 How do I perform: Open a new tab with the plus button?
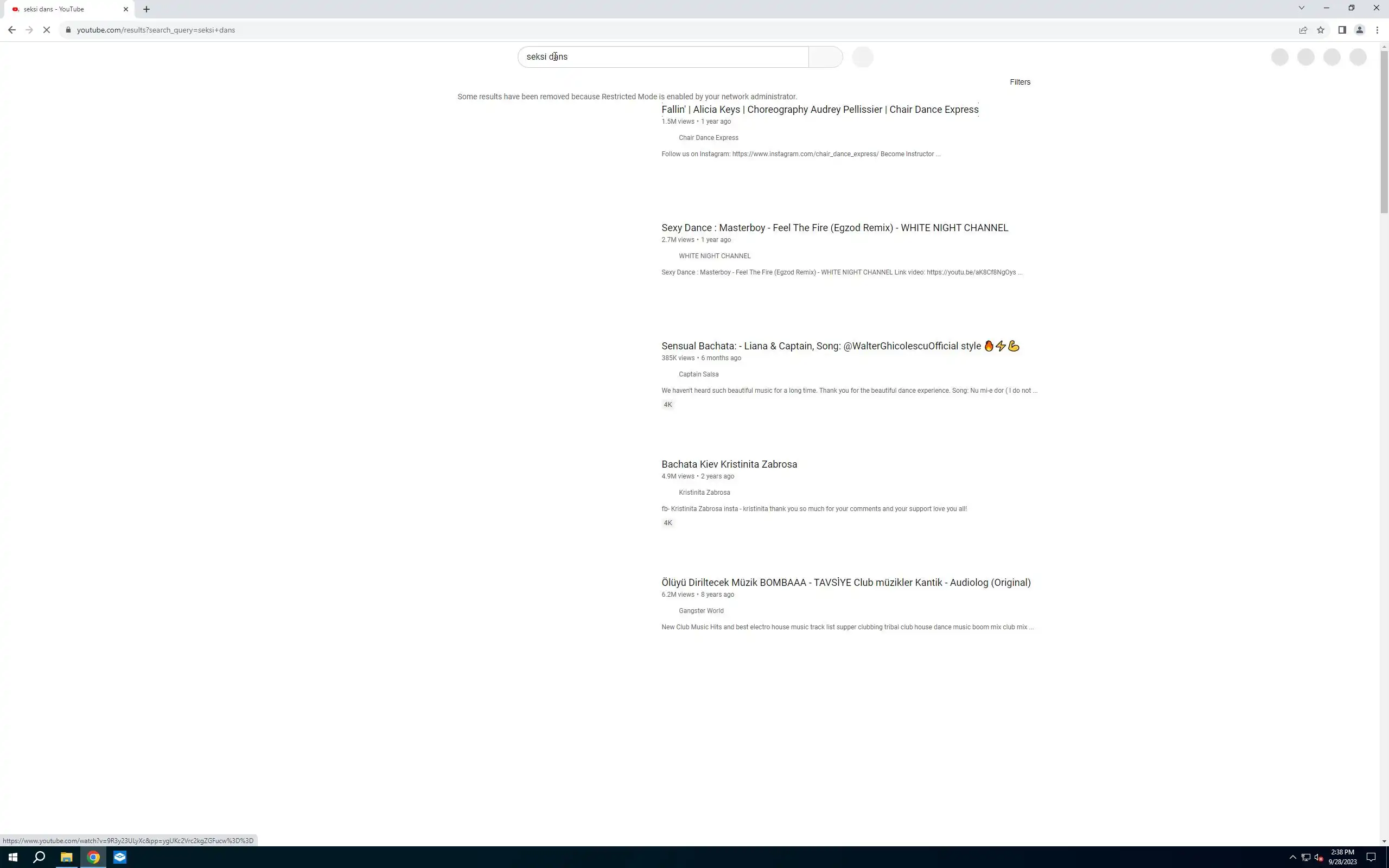(146, 9)
